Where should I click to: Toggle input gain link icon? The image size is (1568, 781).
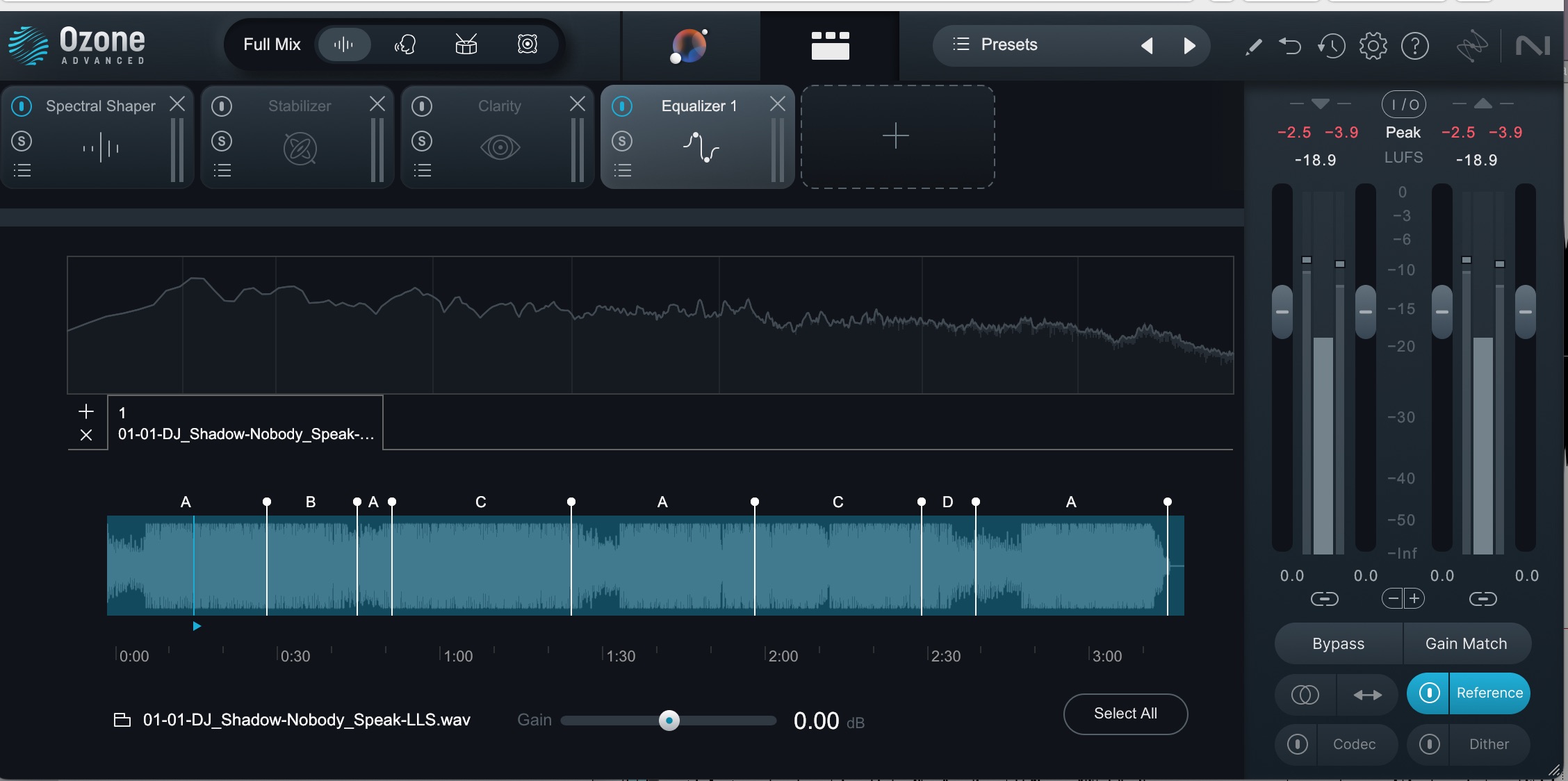coord(1324,599)
